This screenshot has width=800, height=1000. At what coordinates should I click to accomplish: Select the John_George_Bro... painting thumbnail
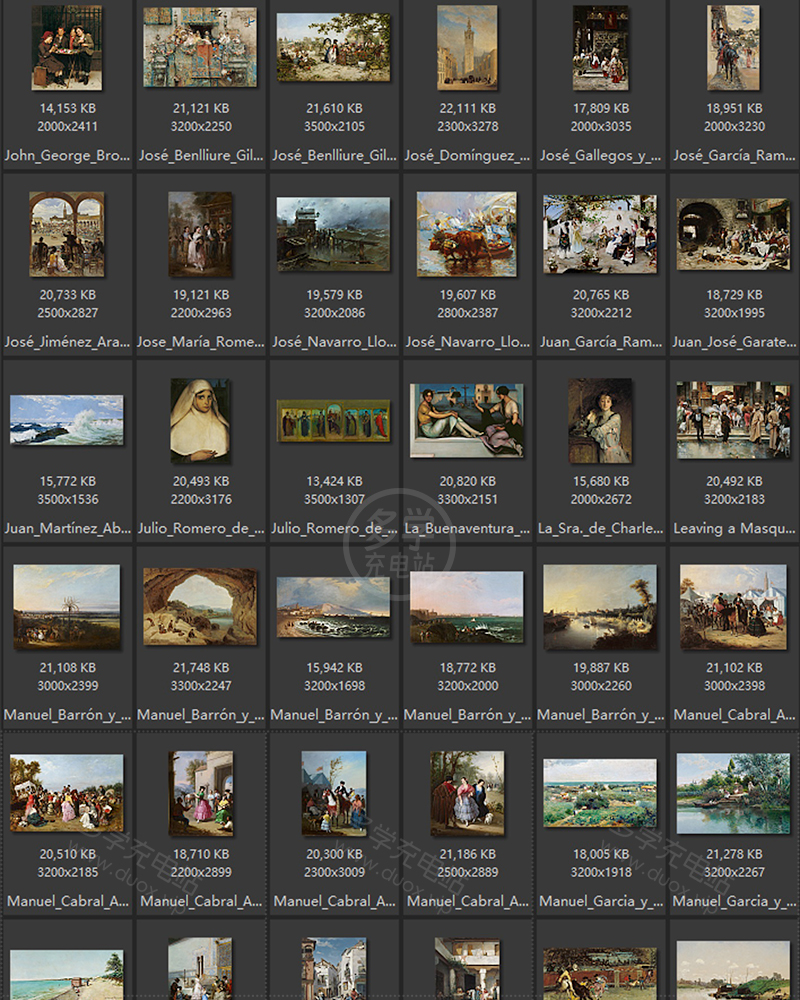point(66,47)
